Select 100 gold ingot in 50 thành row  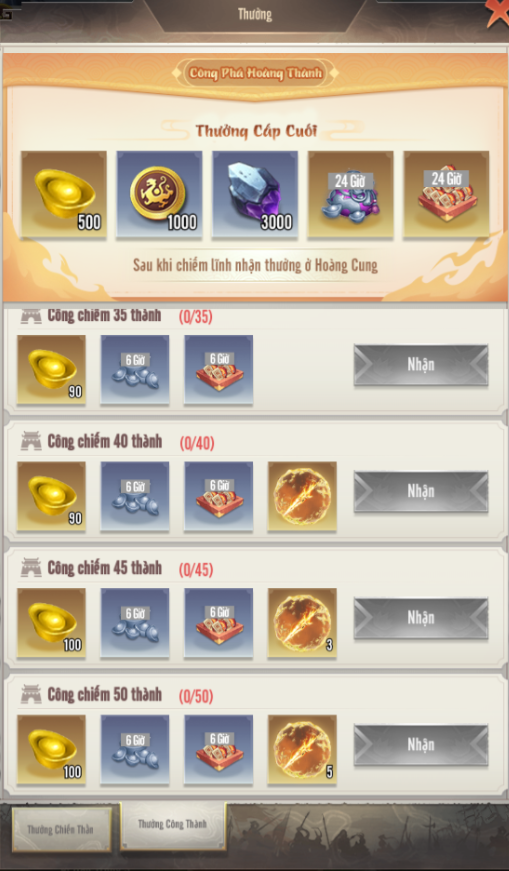tap(51, 749)
